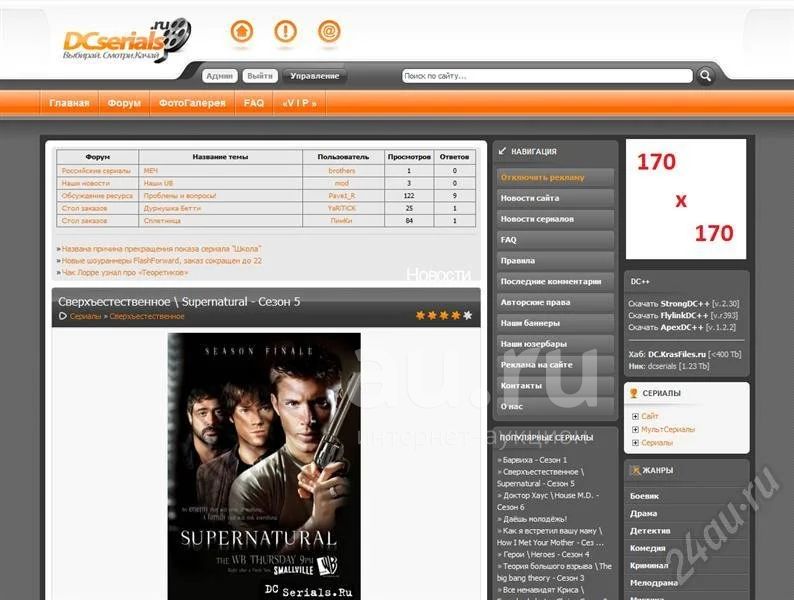Open the FAQ tab in orange bar
This screenshot has width=794, height=600.
pyautogui.click(x=254, y=103)
